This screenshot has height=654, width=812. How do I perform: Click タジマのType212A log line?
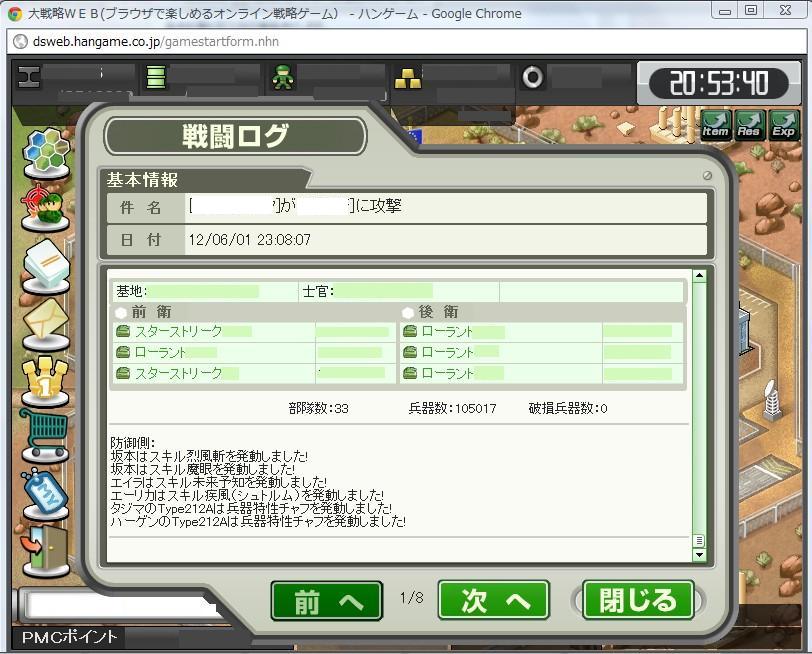tap(251, 508)
